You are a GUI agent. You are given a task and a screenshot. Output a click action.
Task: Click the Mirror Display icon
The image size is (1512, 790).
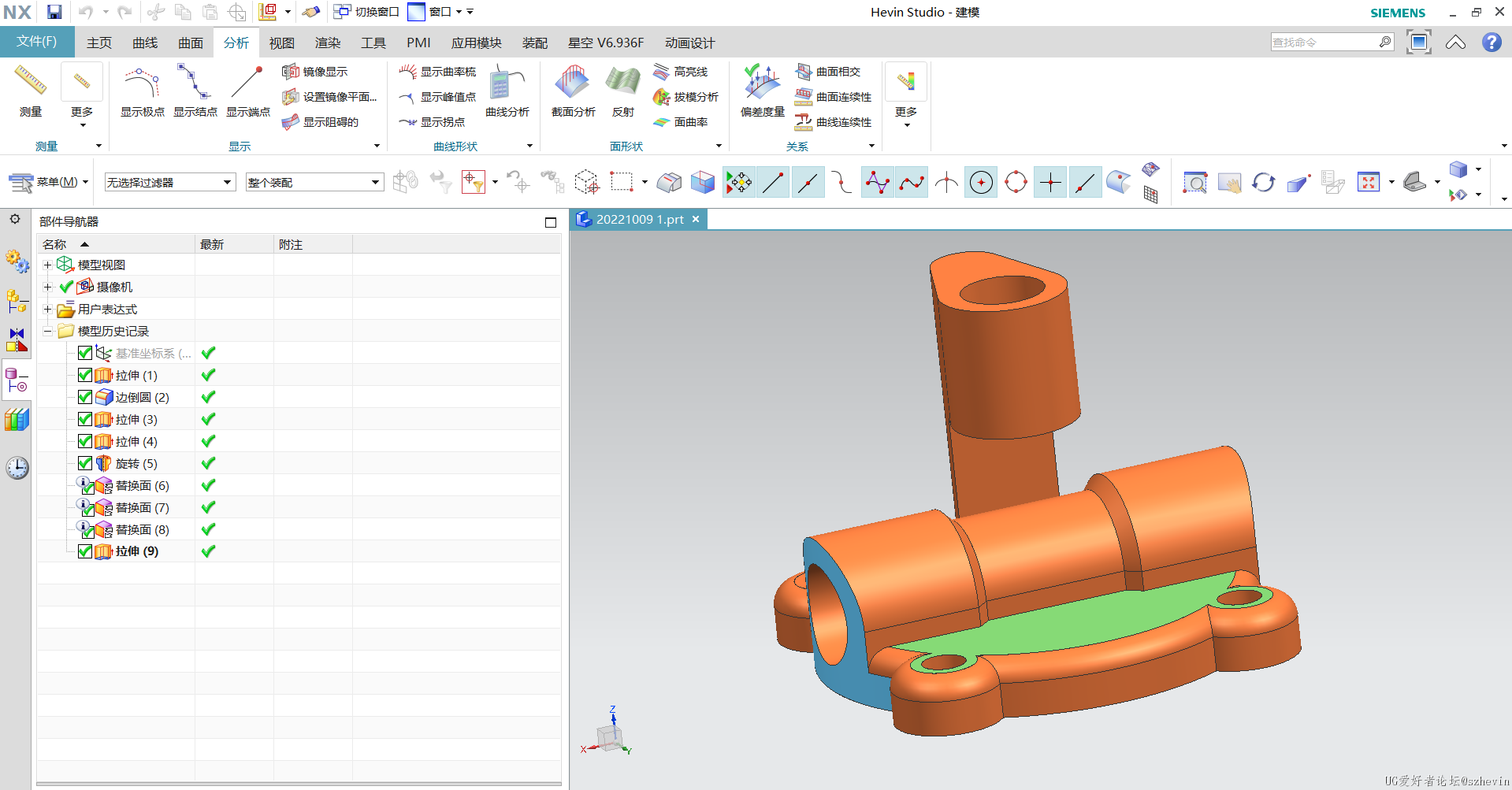[x=291, y=72]
